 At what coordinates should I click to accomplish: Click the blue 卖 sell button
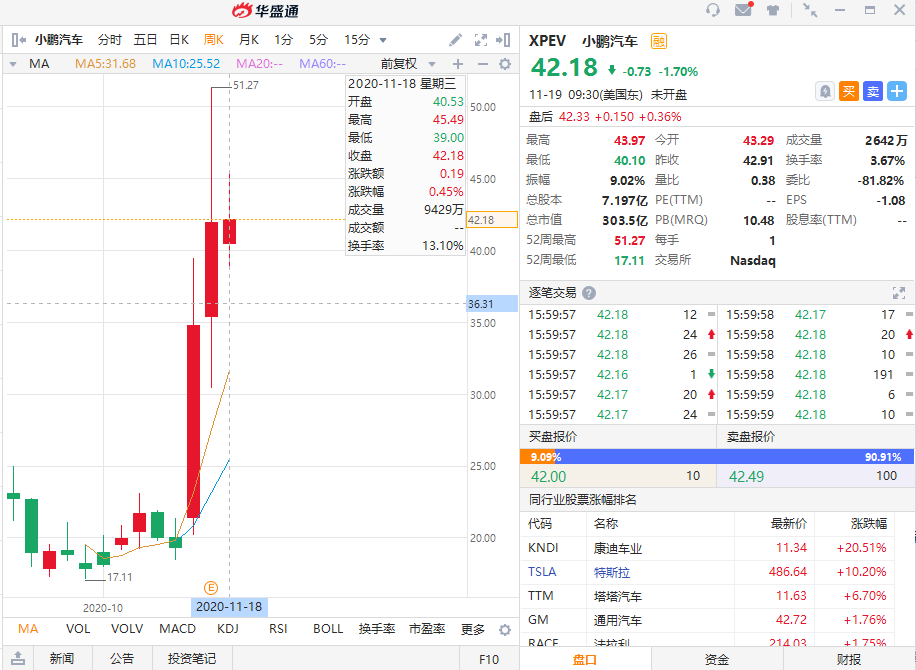pyautogui.click(x=873, y=91)
